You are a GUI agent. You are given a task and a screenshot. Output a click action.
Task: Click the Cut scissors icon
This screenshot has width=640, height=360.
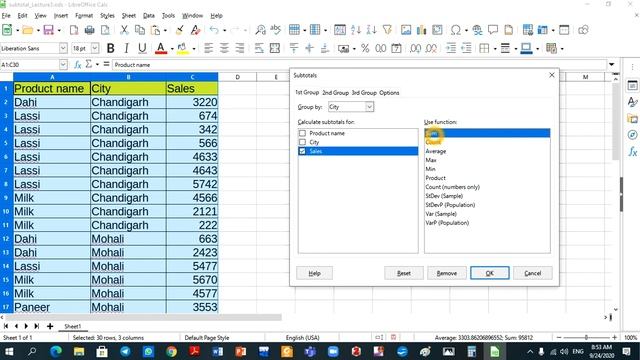(124, 30)
